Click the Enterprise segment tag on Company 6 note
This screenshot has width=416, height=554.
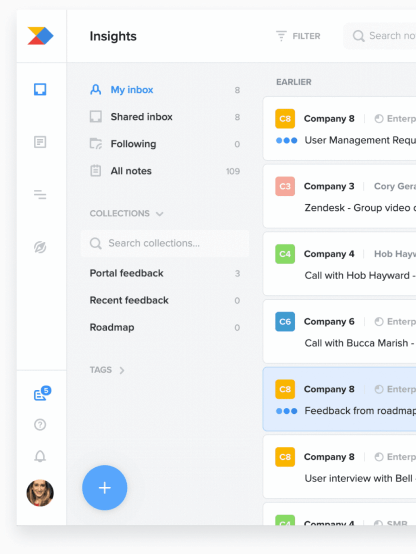395,322
